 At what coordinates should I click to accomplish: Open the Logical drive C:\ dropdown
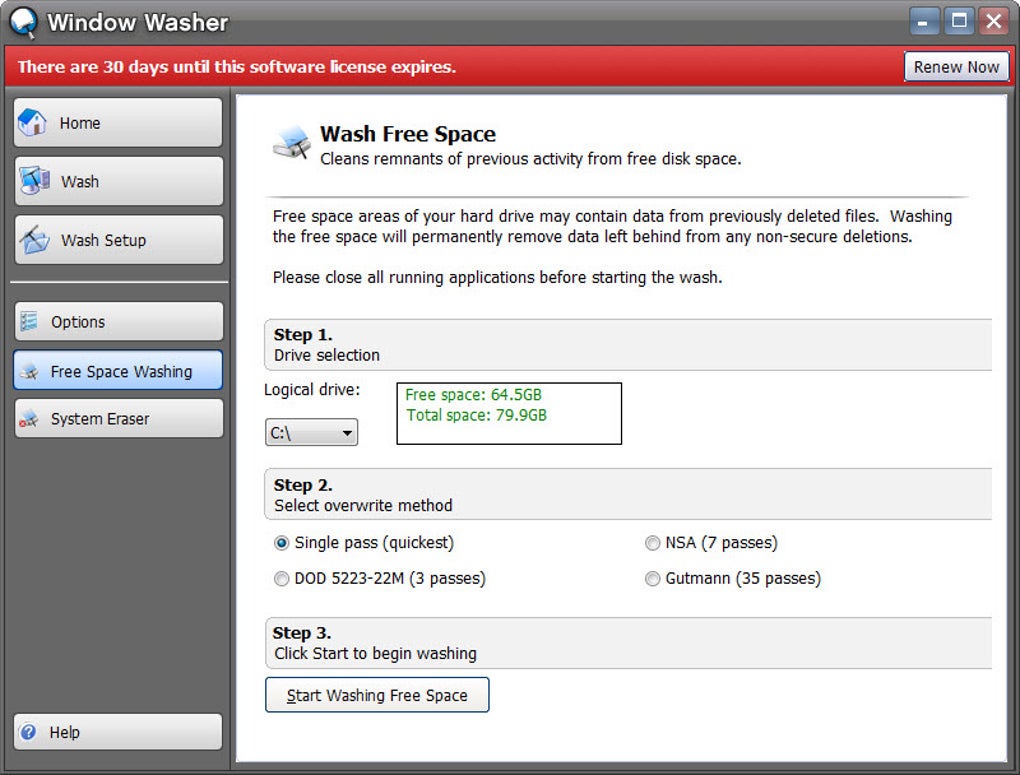pyautogui.click(x=312, y=433)
